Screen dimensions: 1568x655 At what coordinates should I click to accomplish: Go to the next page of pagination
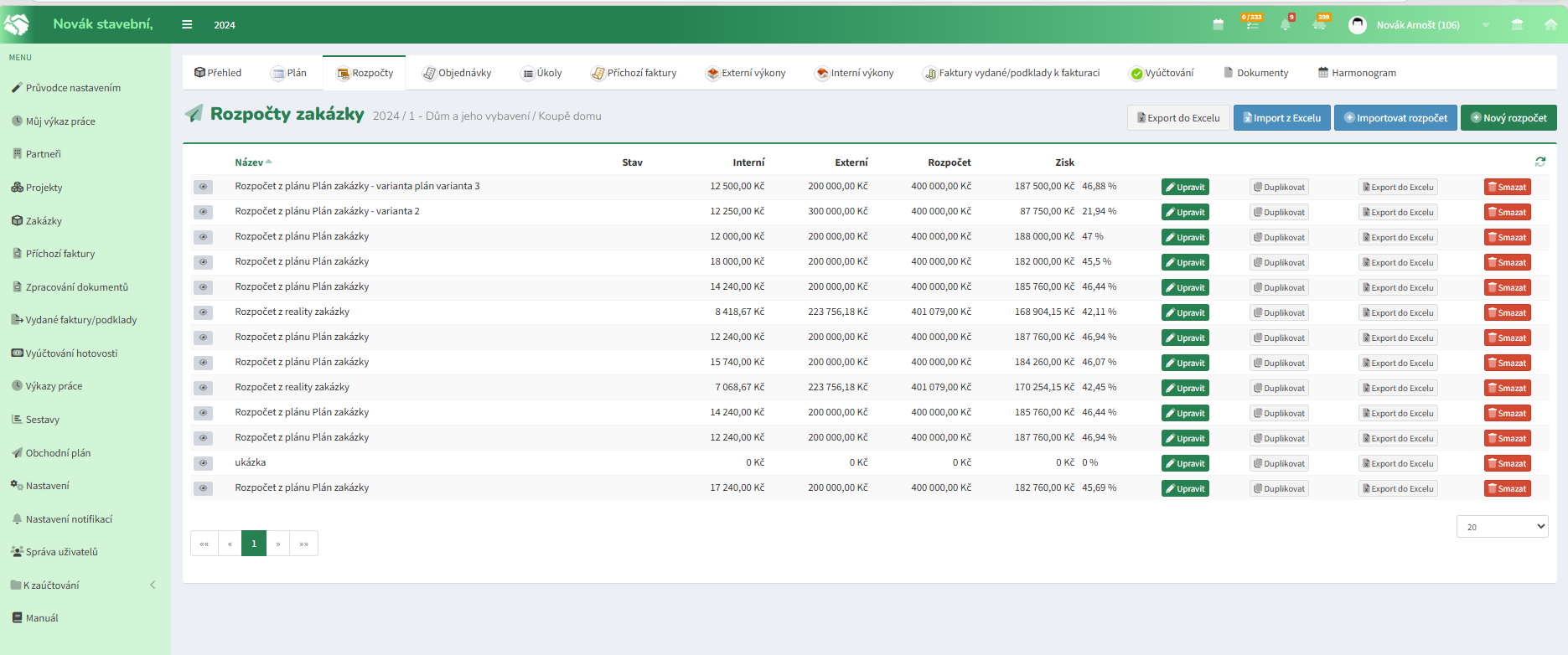click(x=278, y=544)
